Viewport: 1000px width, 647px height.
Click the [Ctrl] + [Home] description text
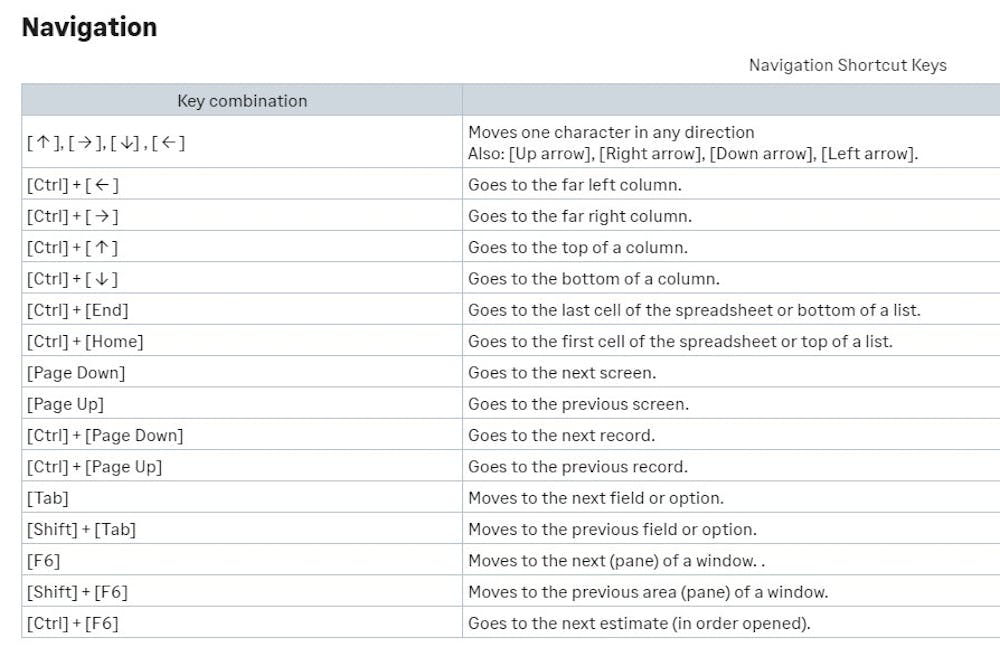point(680,341)
